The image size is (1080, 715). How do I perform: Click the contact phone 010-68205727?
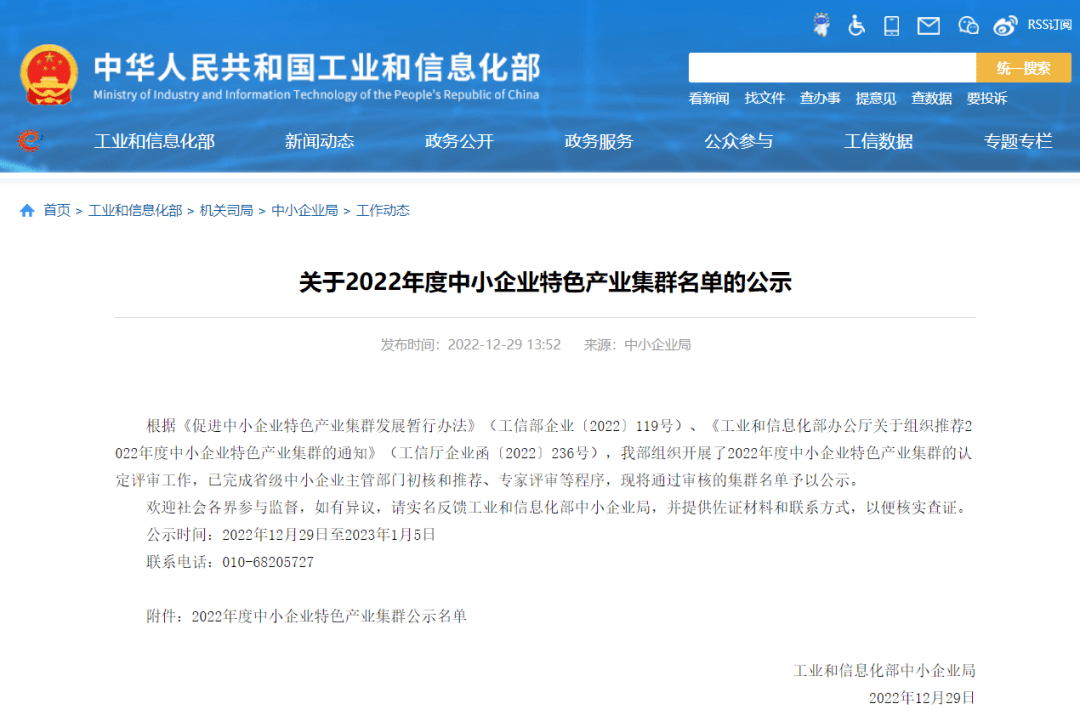tap(268, 562)
